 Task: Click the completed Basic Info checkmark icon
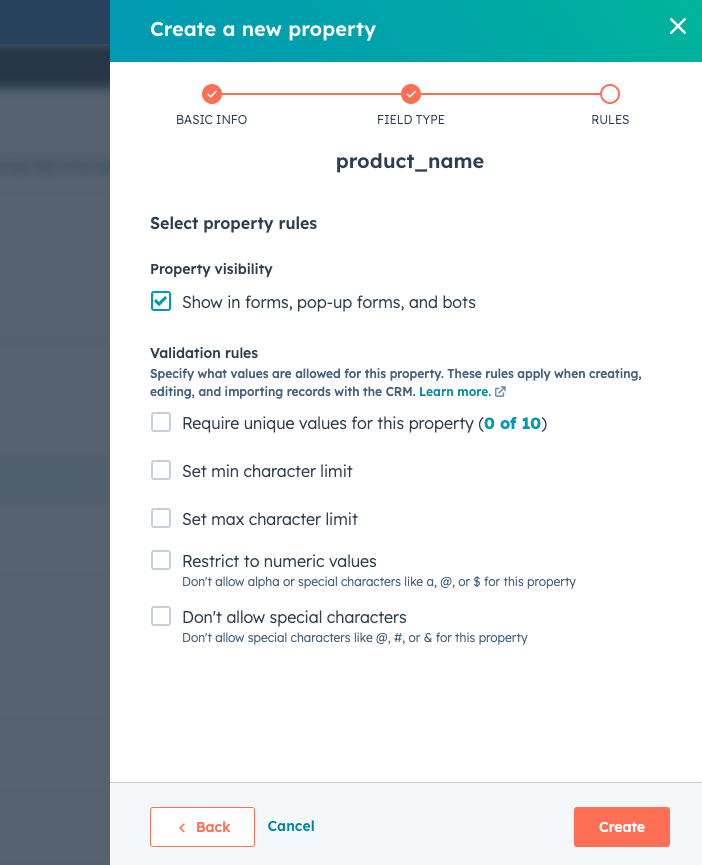click(x=211, y=95)
